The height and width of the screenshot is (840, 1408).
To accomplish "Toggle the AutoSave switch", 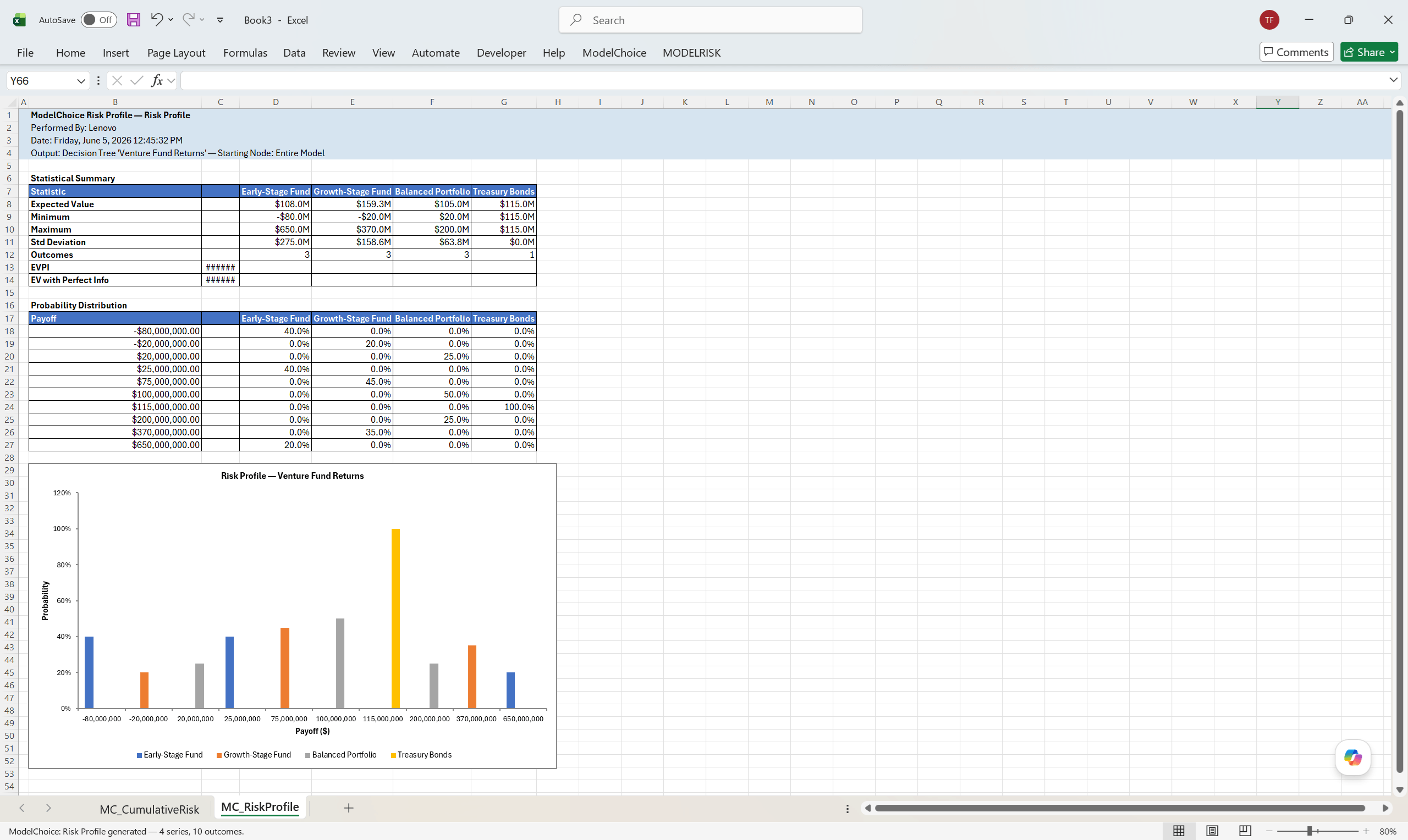I will point(98,20).
